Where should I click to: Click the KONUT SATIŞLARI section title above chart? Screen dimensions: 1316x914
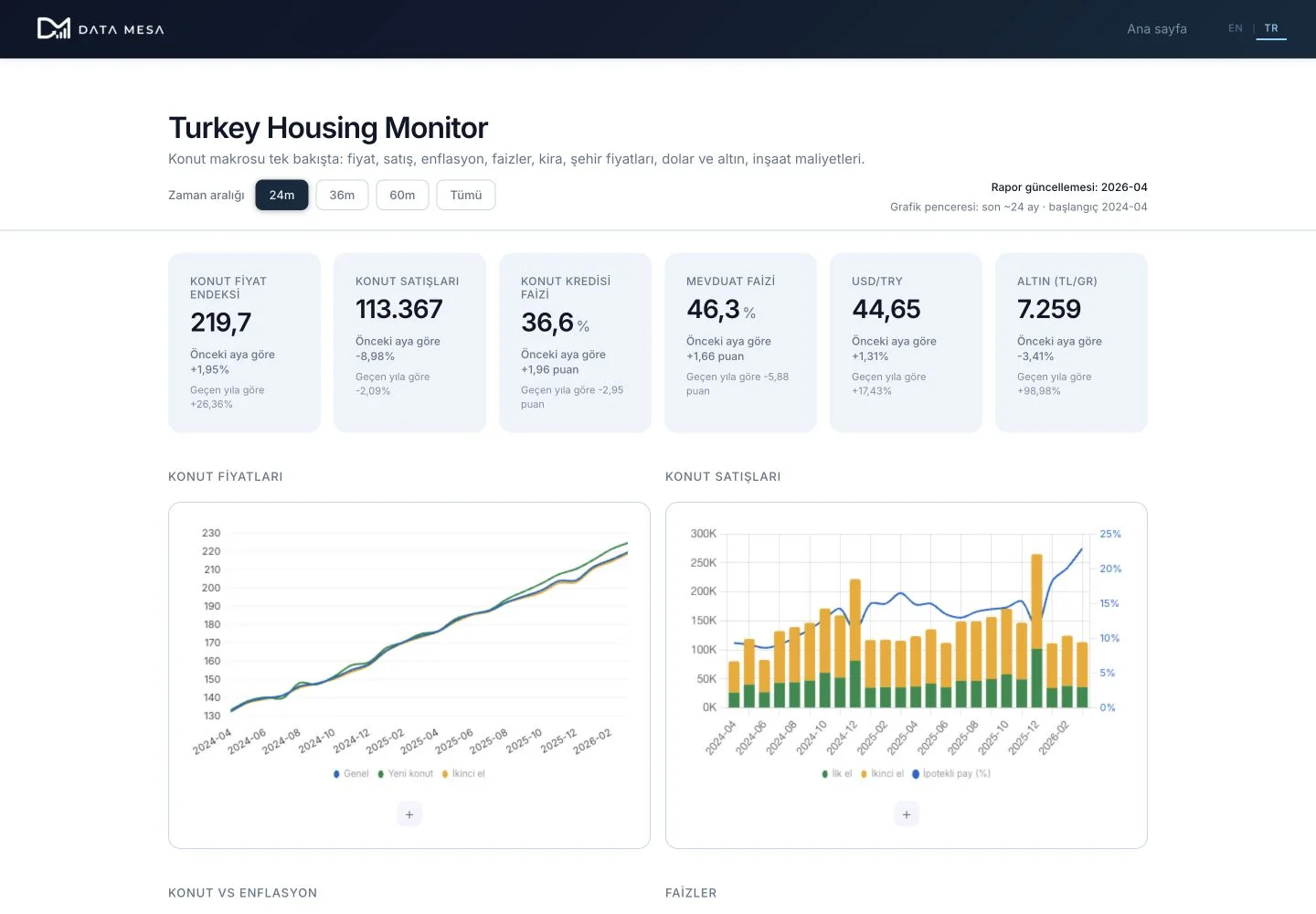tap(723, 476)
